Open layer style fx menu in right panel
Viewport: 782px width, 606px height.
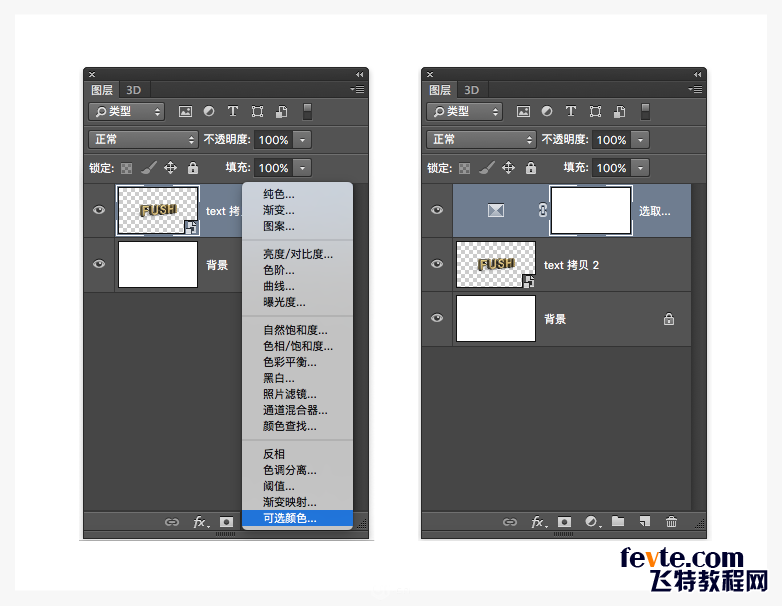539,522
